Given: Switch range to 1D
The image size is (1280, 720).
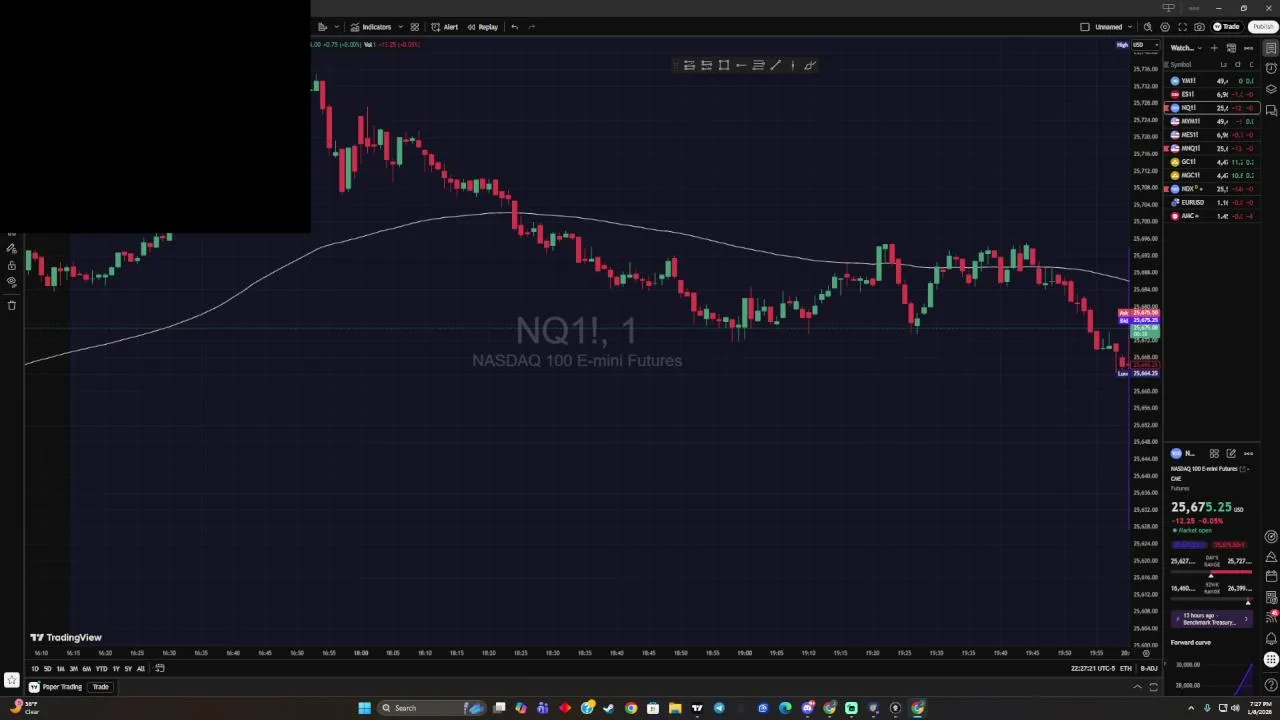Looking at the screenshot, I should pos(35,669).
